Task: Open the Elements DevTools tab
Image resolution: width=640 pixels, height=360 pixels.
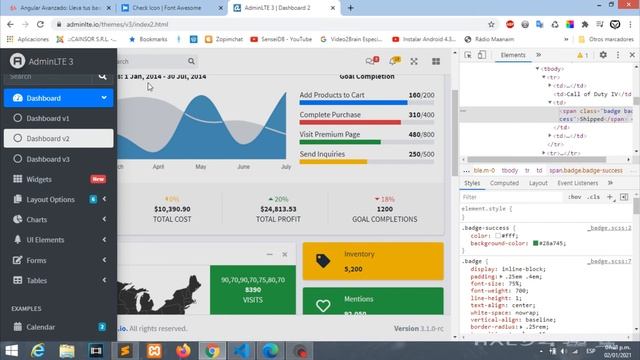Action: tap(513, 55)
